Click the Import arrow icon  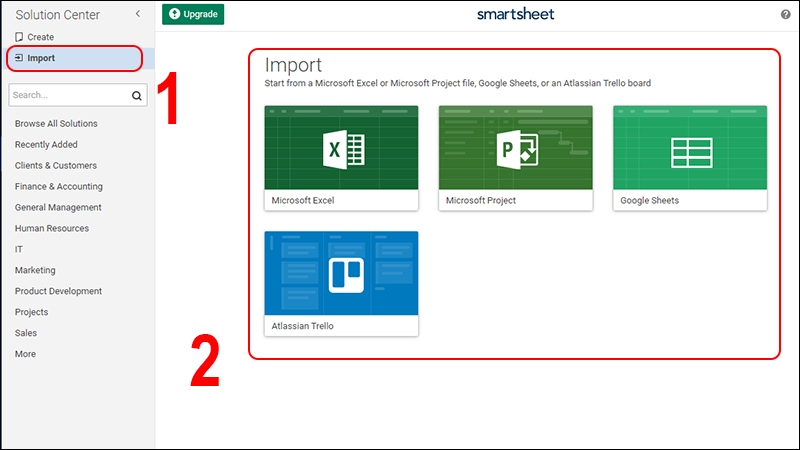19,58
